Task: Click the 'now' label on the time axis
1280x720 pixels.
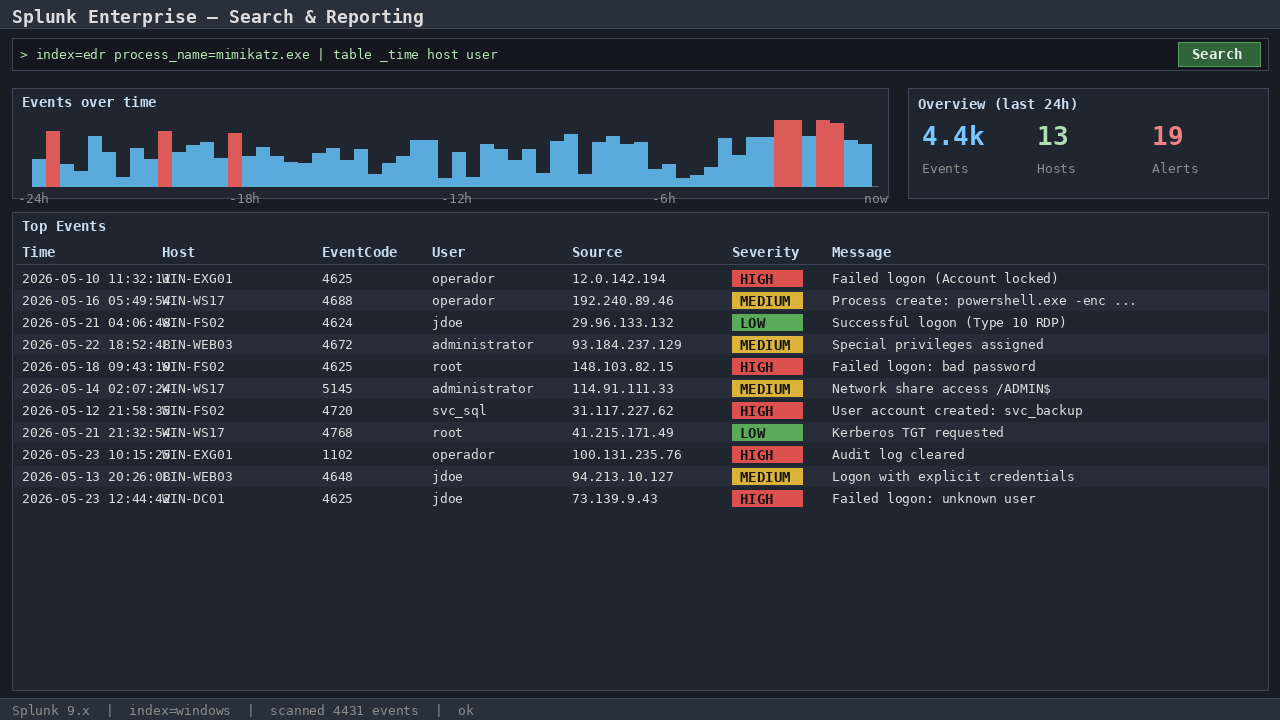Action: (876, 199)
